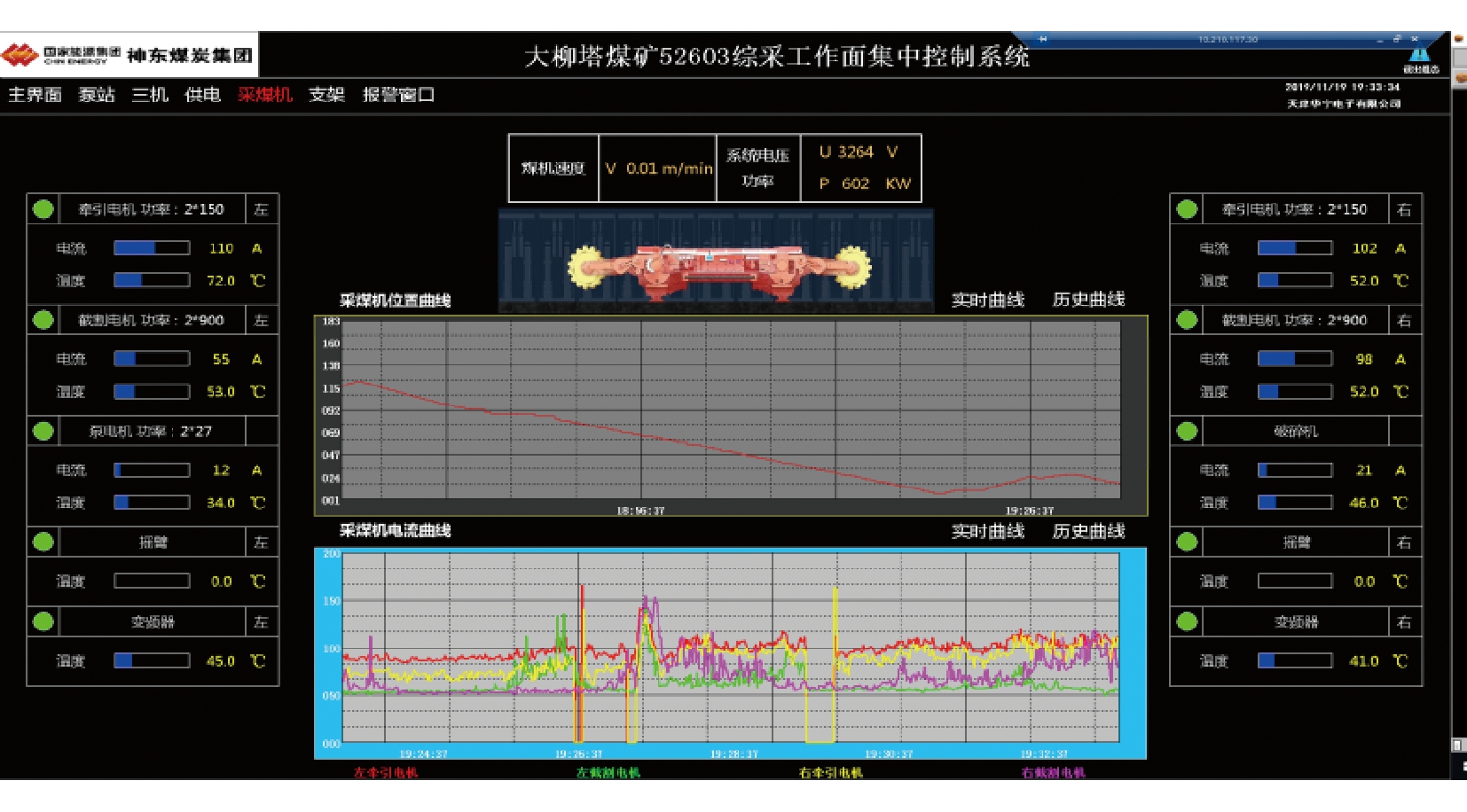Image resolution: width=1467 pixels, height=812 pixels.
Task: Show 实时曲线 for shearer position chart
Action: pyautogui.click(x=987, y=300)
